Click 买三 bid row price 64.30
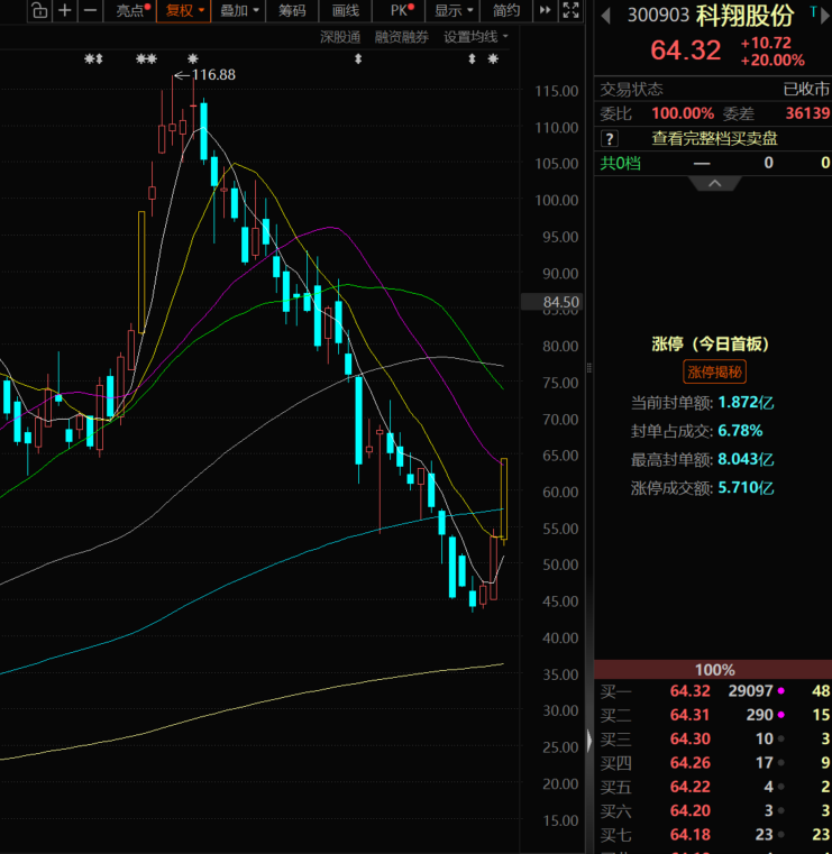Viewport: 832px width, 854px height. [x=690, y=739]
